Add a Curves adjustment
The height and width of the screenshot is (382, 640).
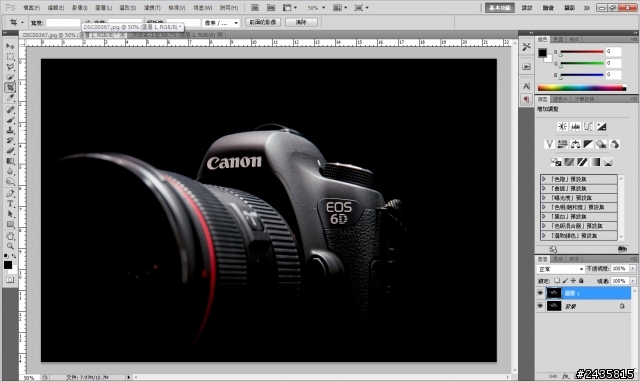tap(588, 127)
